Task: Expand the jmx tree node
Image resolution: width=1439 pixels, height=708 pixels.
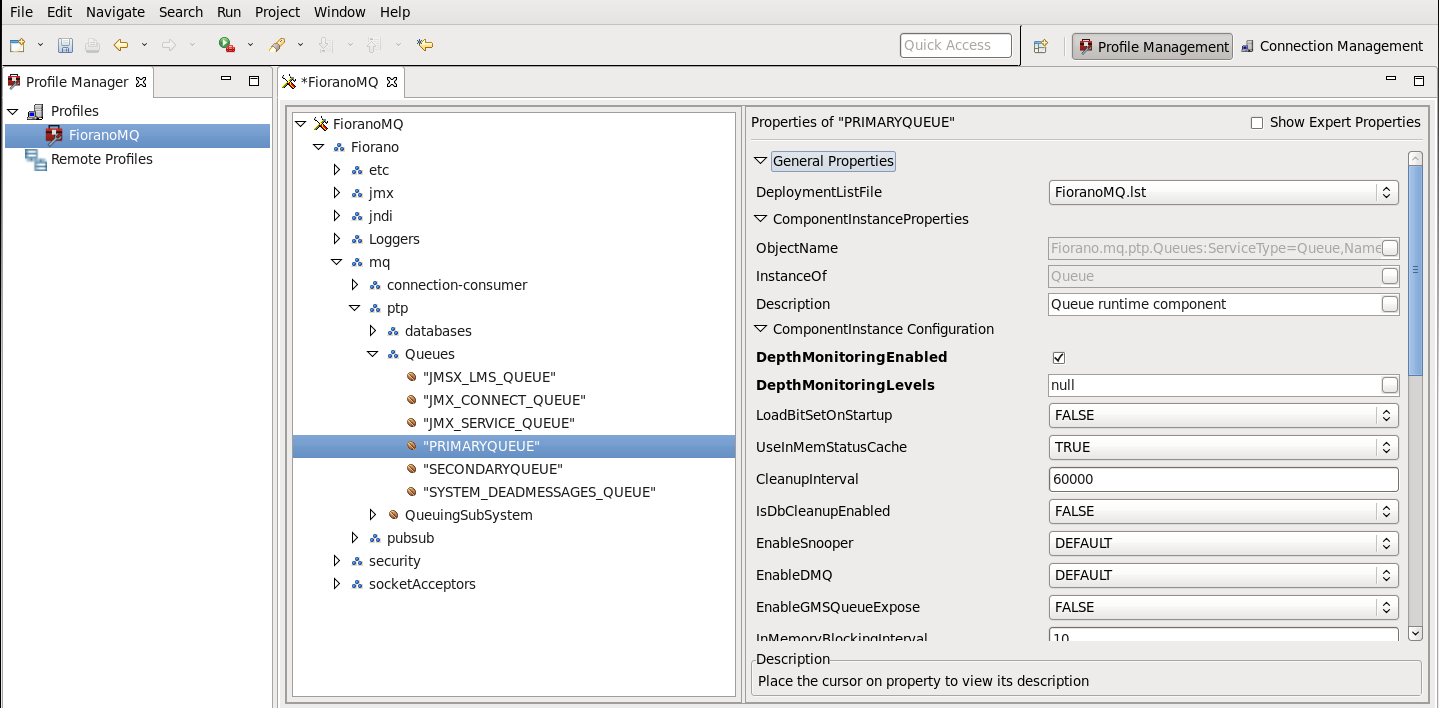Action: [337, 193]
